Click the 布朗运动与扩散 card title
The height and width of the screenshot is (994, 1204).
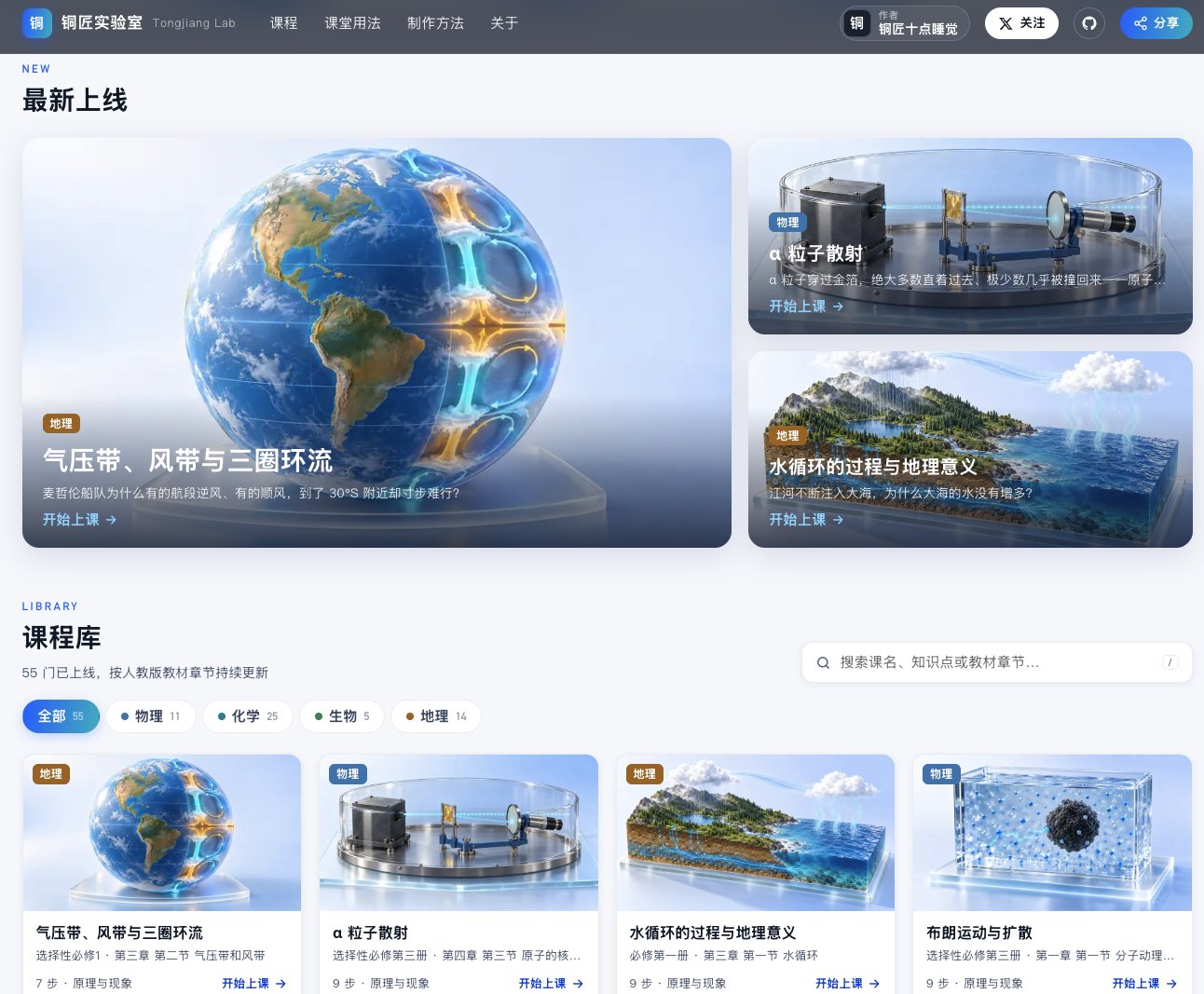979,933
